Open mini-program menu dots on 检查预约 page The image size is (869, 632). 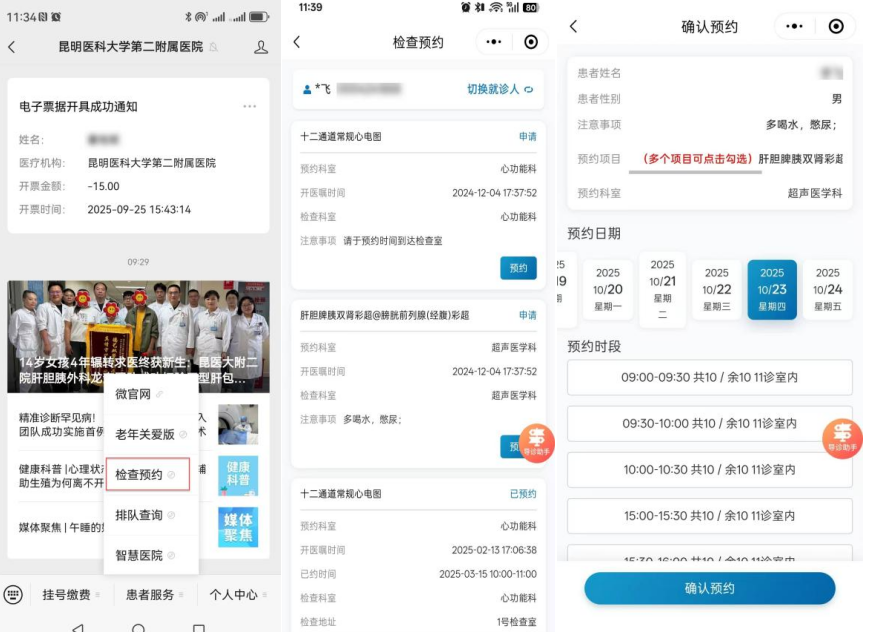point(493,42)
